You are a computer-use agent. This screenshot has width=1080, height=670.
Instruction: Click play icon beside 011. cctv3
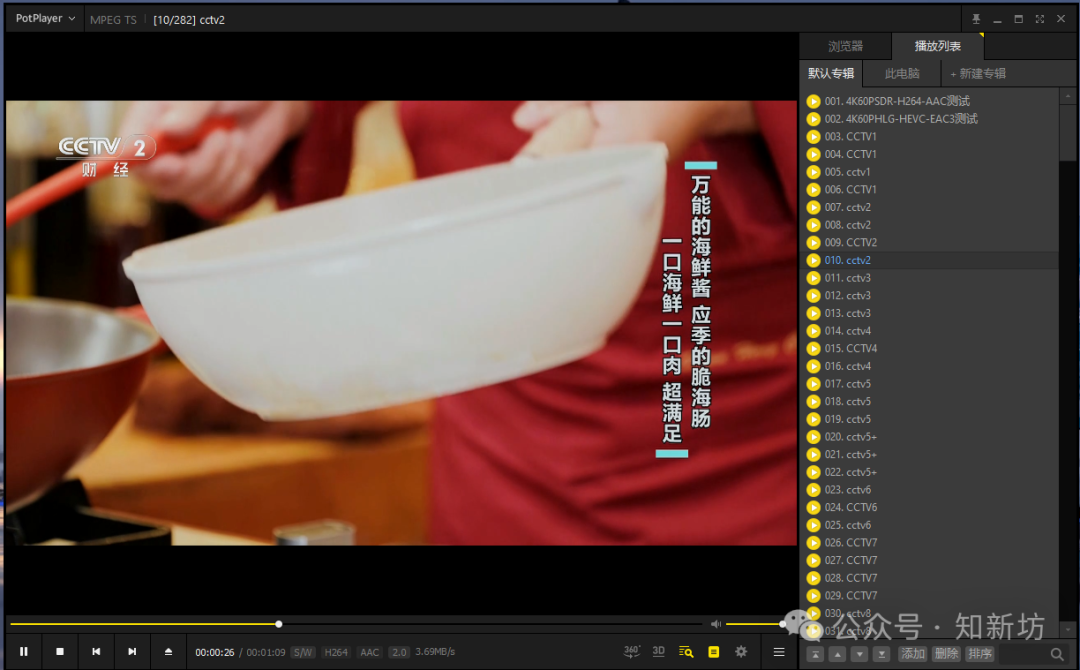pos(813,278)
